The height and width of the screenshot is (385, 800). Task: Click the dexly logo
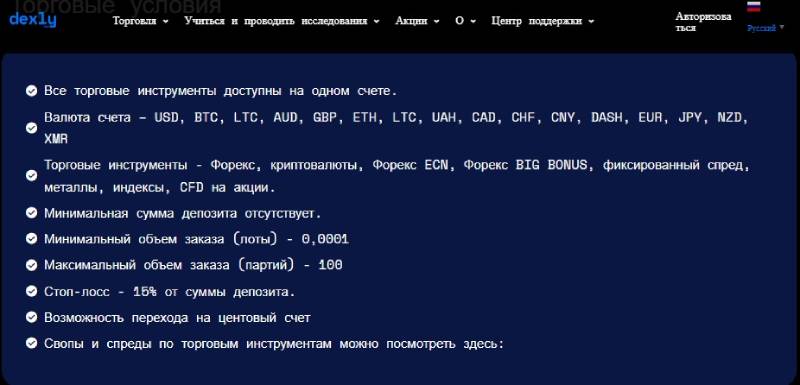(x=33, y=20)
